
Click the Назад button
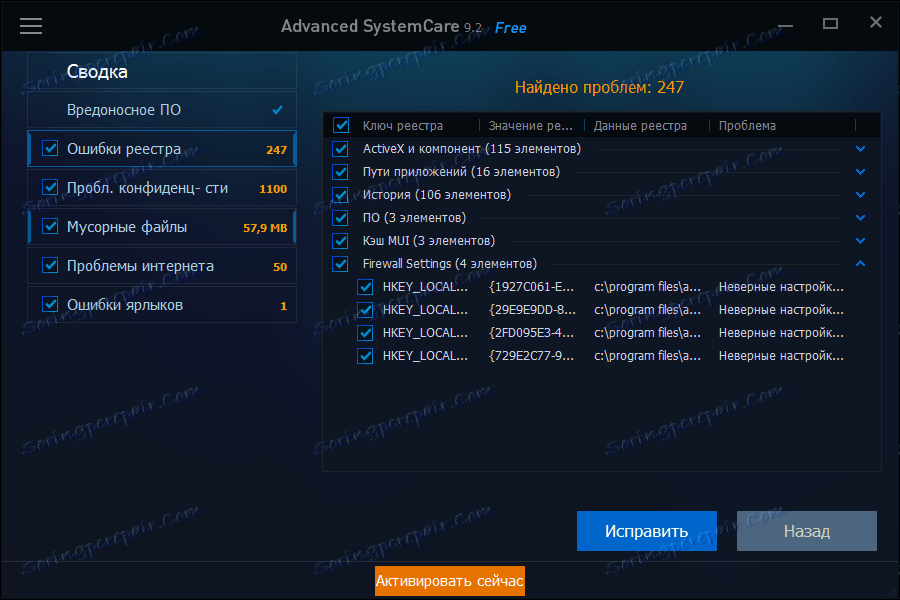(807, 531)
